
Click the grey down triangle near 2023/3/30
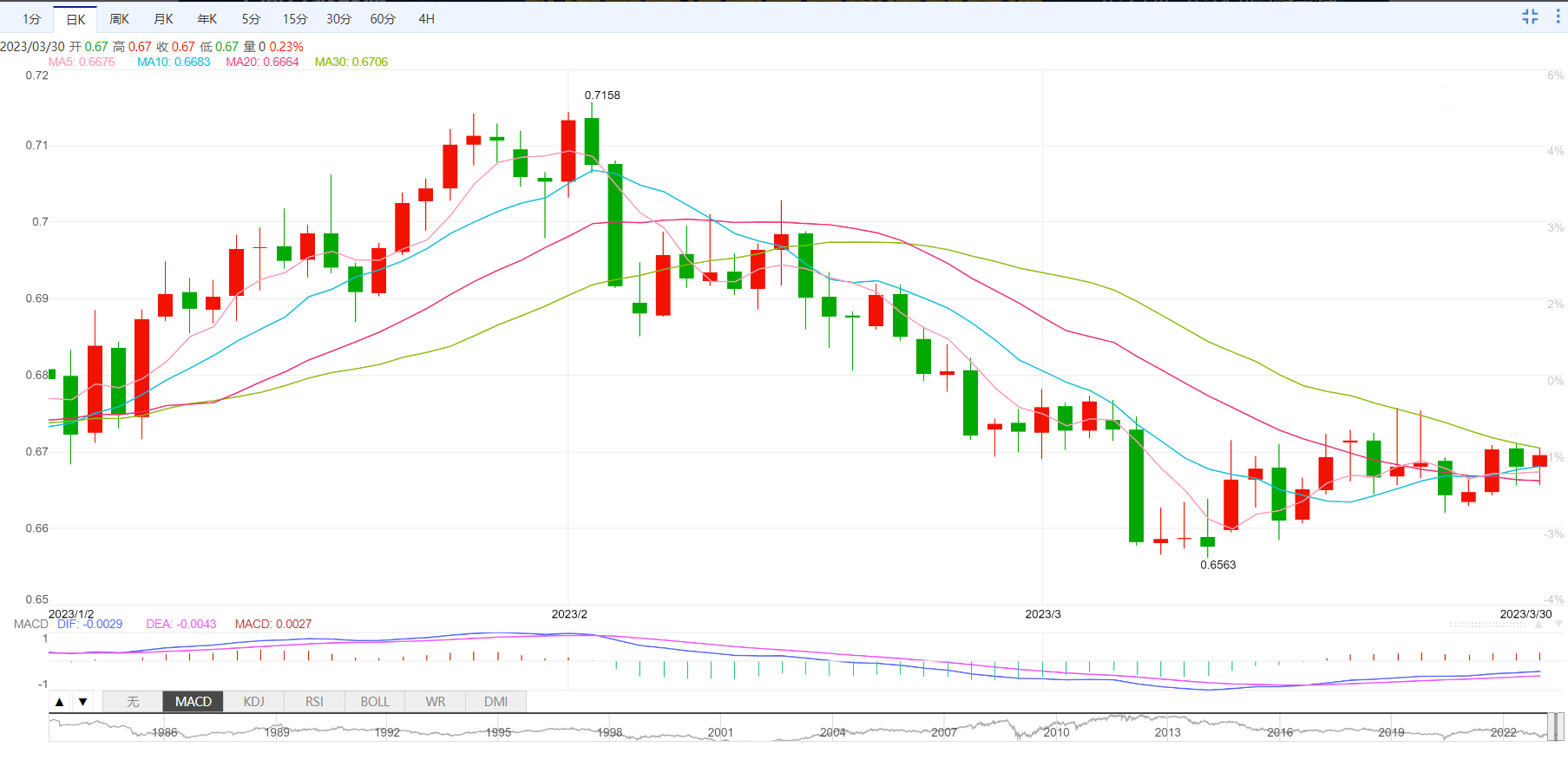pyautogui.click(x=1558, y=624)
